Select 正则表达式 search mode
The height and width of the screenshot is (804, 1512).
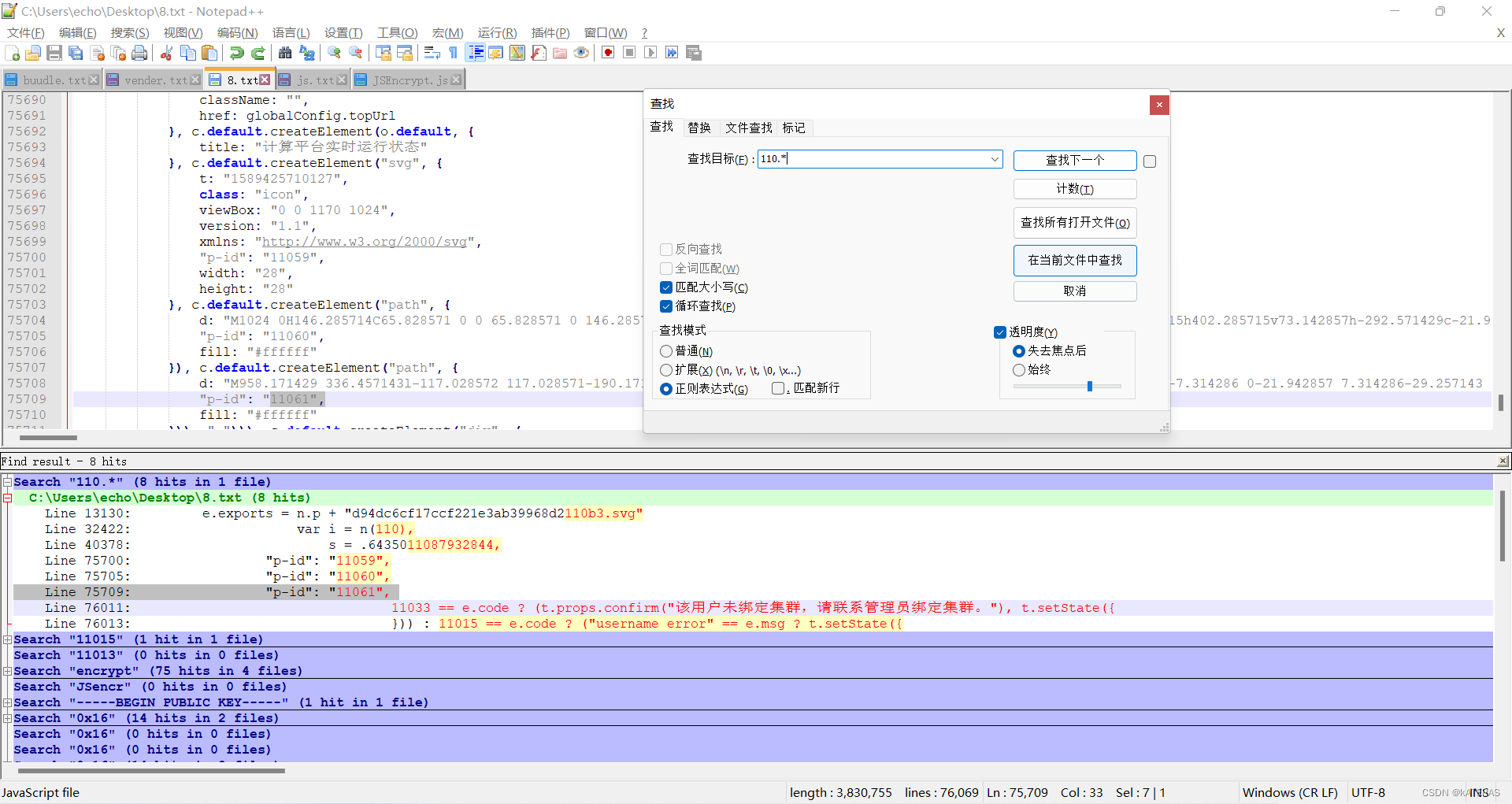(666, 389)
